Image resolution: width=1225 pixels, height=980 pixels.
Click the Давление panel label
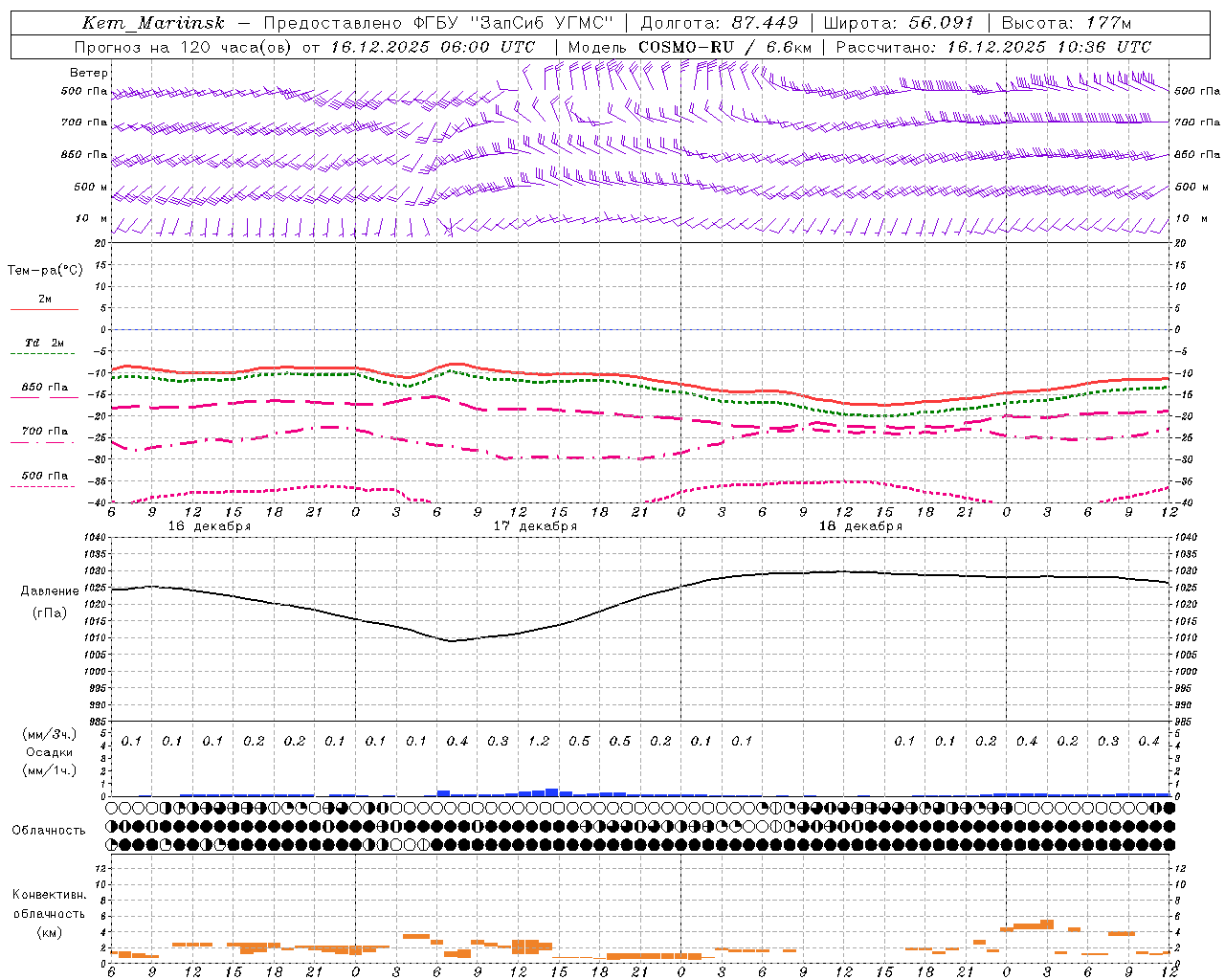pyautogui.click(x=50, y=591)
